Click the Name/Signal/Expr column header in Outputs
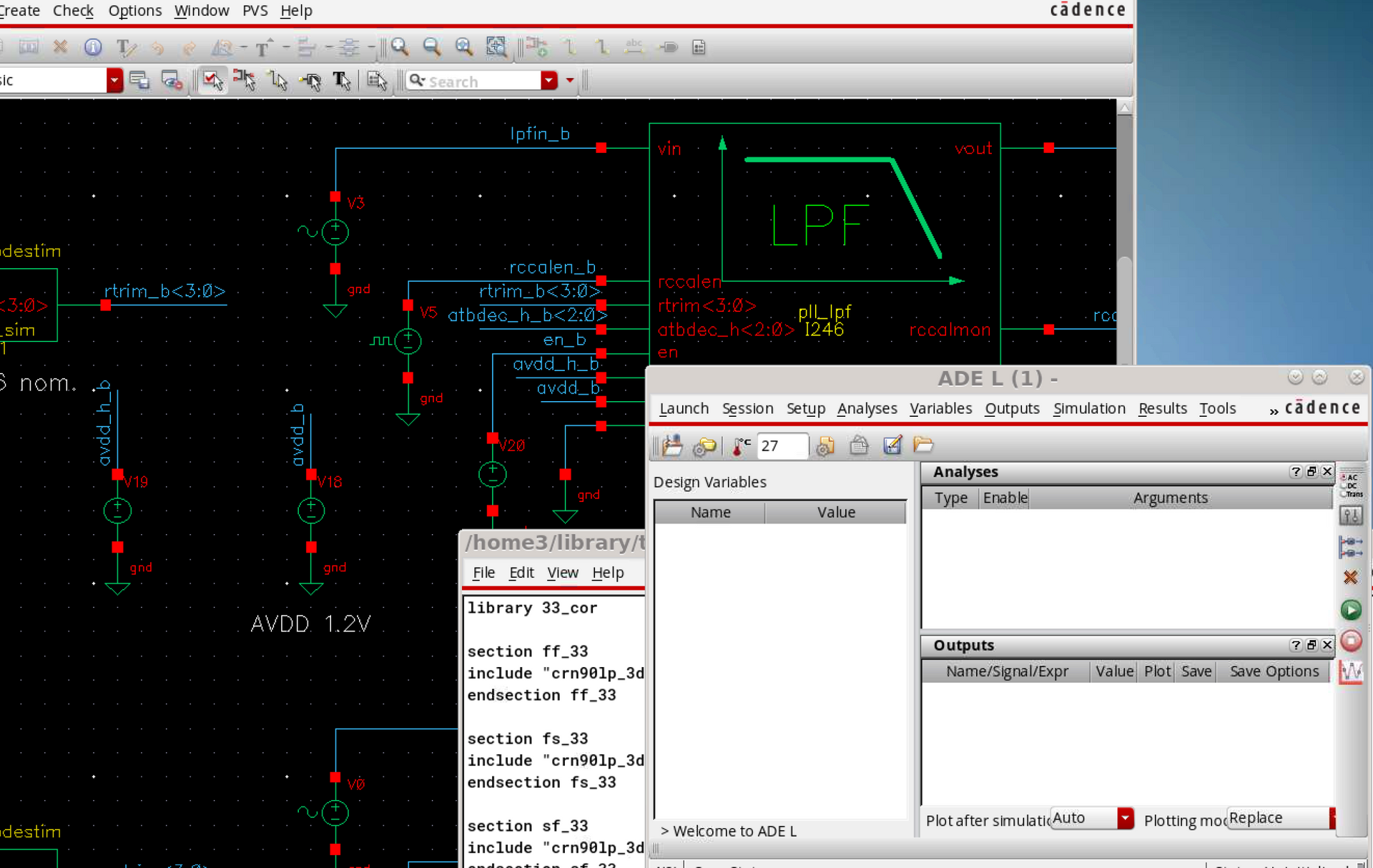This screenshot has height=868, width=1373. (x=1006, y=671)
